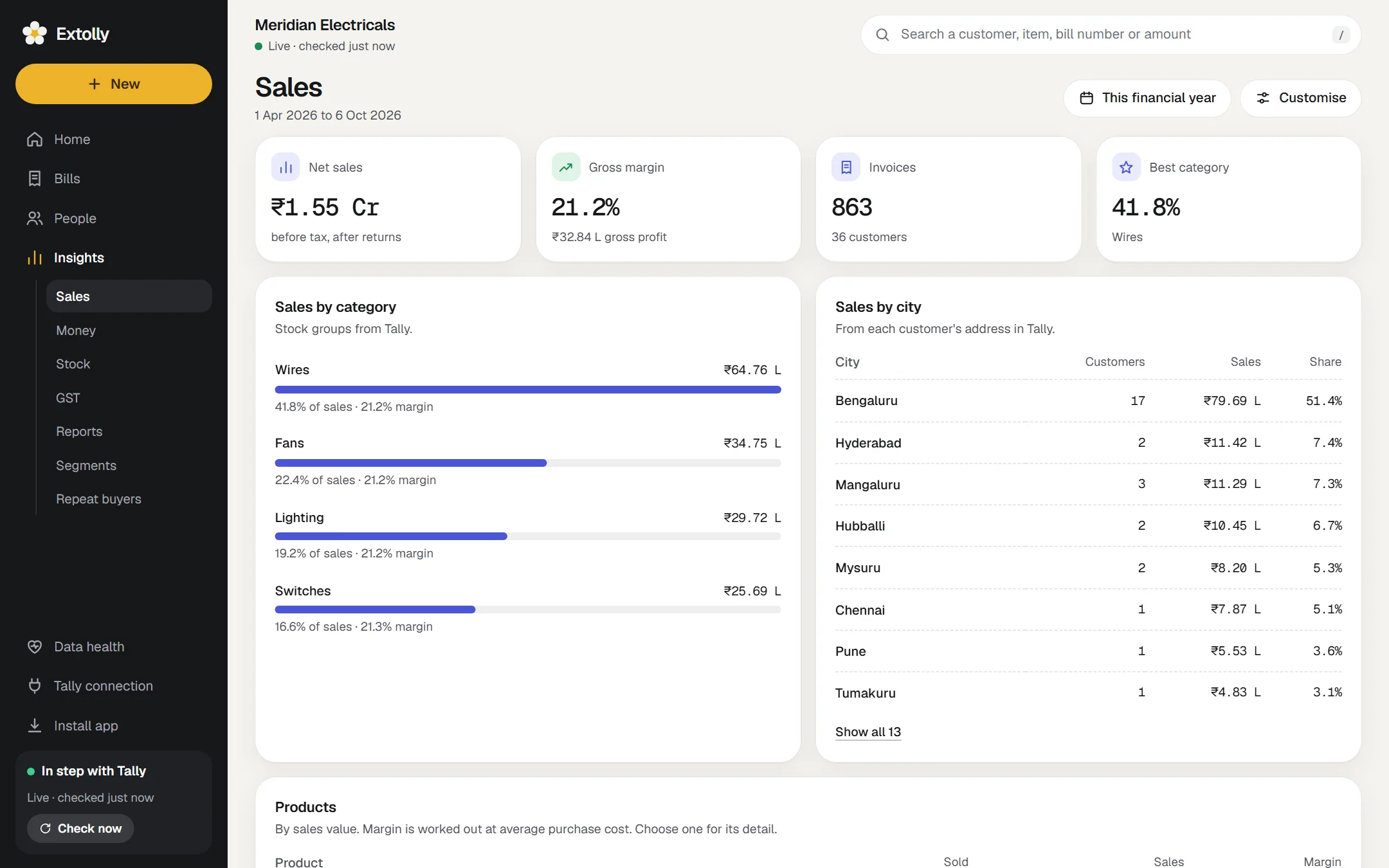Open the GST insights page
1389x868 pixels.
point(129,398)
